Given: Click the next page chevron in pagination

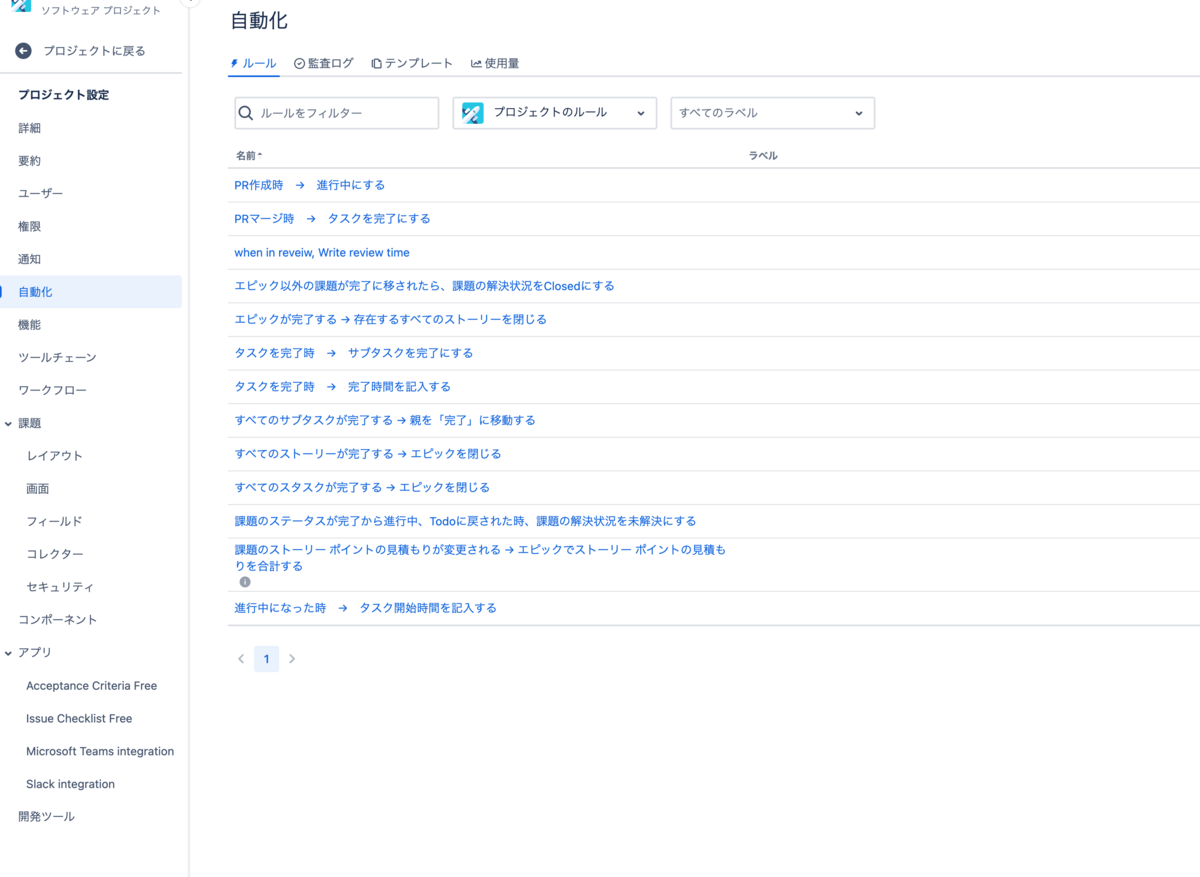Looking at the screenshot, I should [x=291, y=658].
